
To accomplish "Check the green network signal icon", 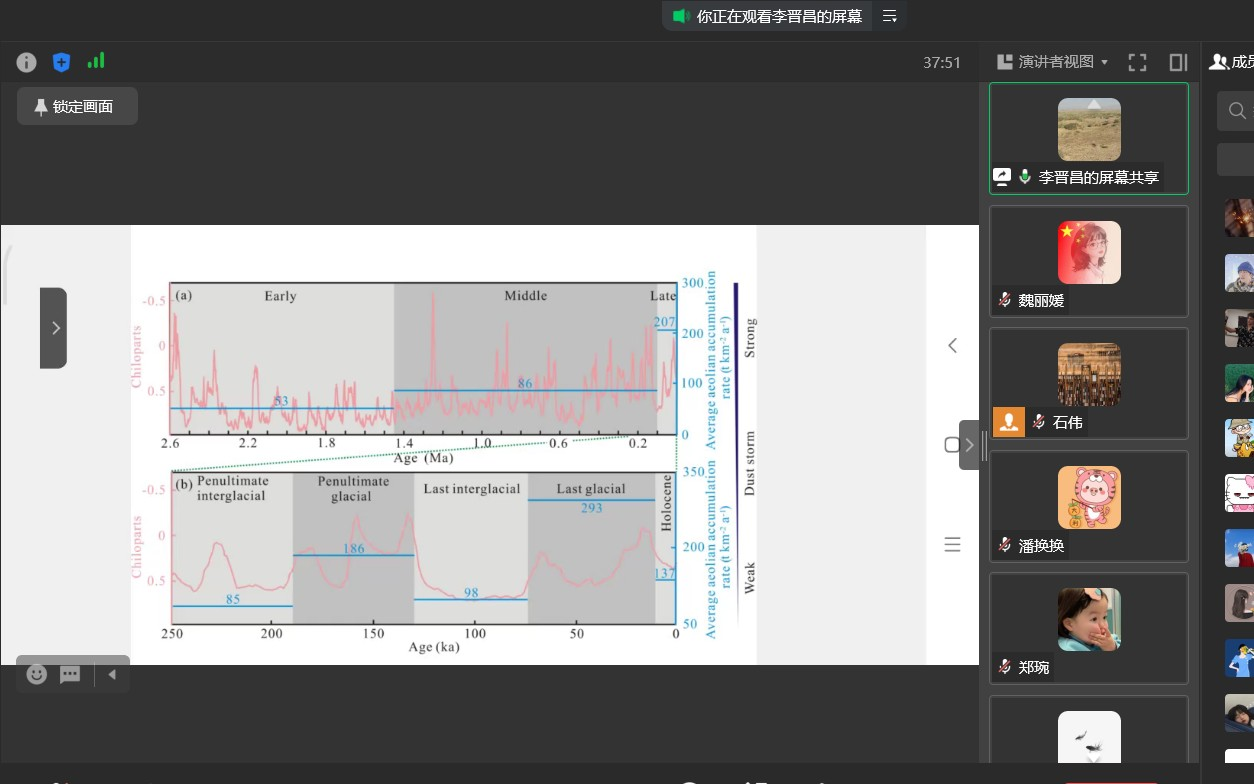I will [x=96, y=61].
